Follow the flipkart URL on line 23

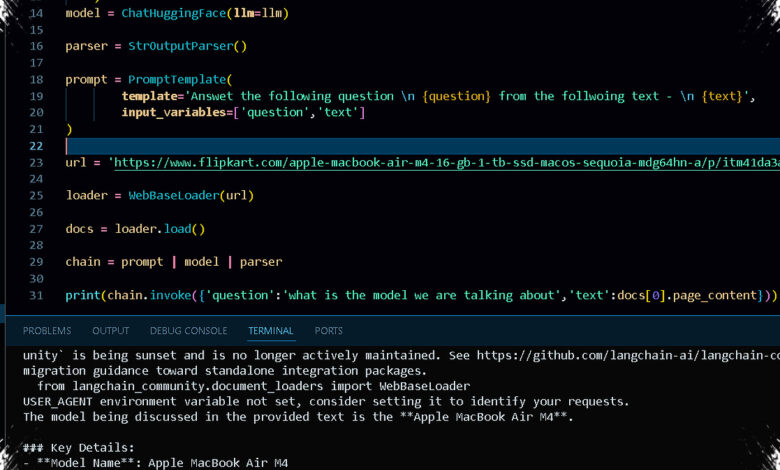(x=447, y=163)
